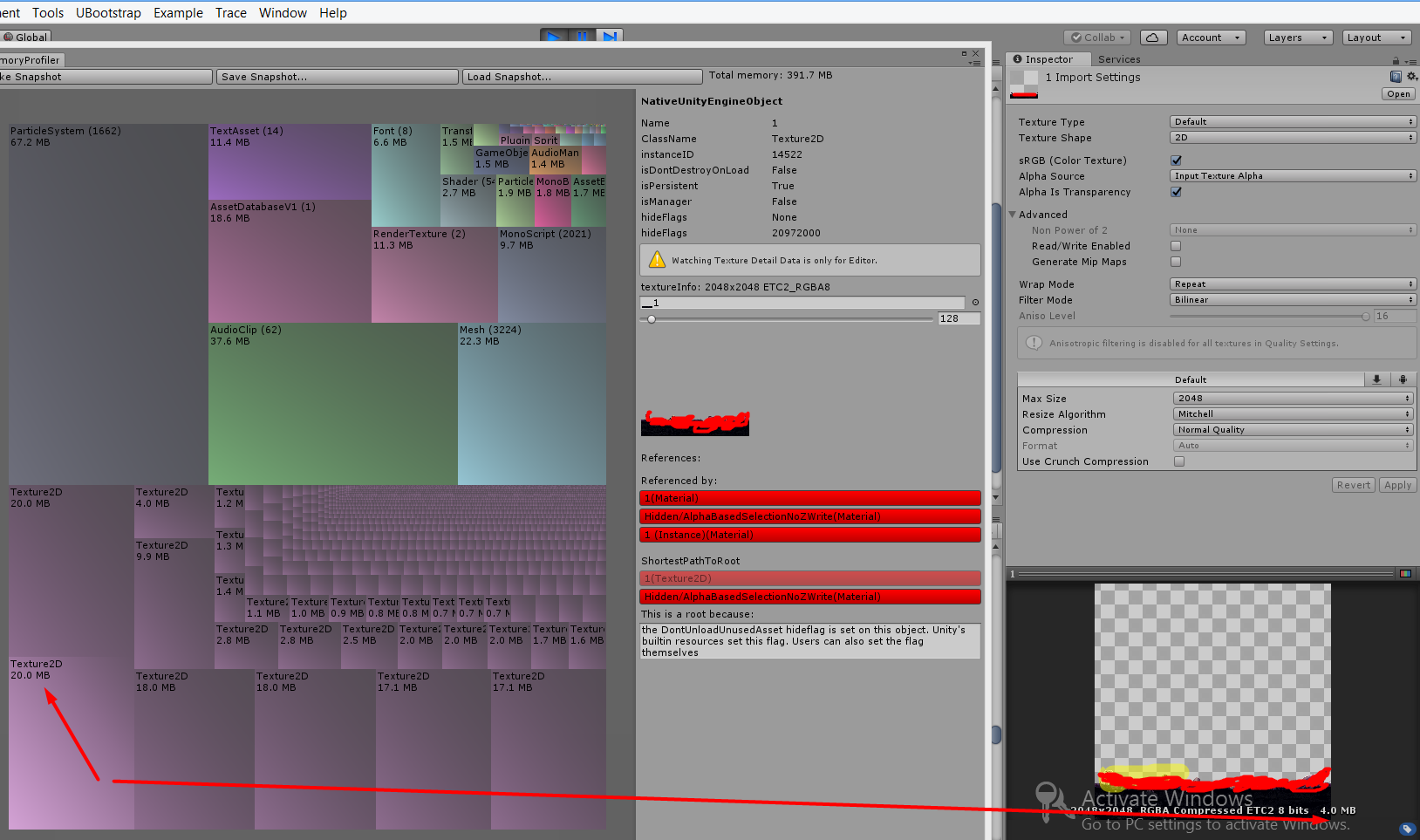Toggle Alpha Is Transparency checkbox
This screenshot has height=840, width=1420.
pos(1176,192)
